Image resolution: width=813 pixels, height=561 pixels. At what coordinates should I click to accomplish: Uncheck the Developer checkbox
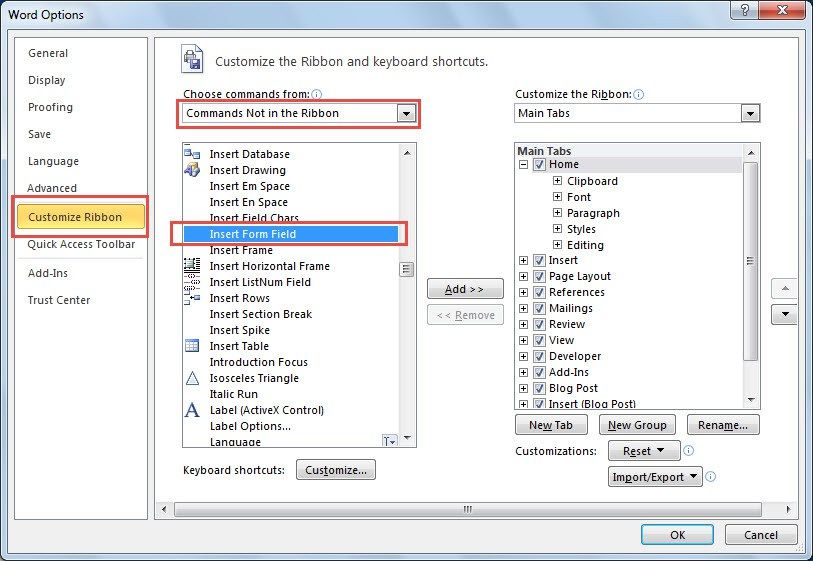point(539,357)
